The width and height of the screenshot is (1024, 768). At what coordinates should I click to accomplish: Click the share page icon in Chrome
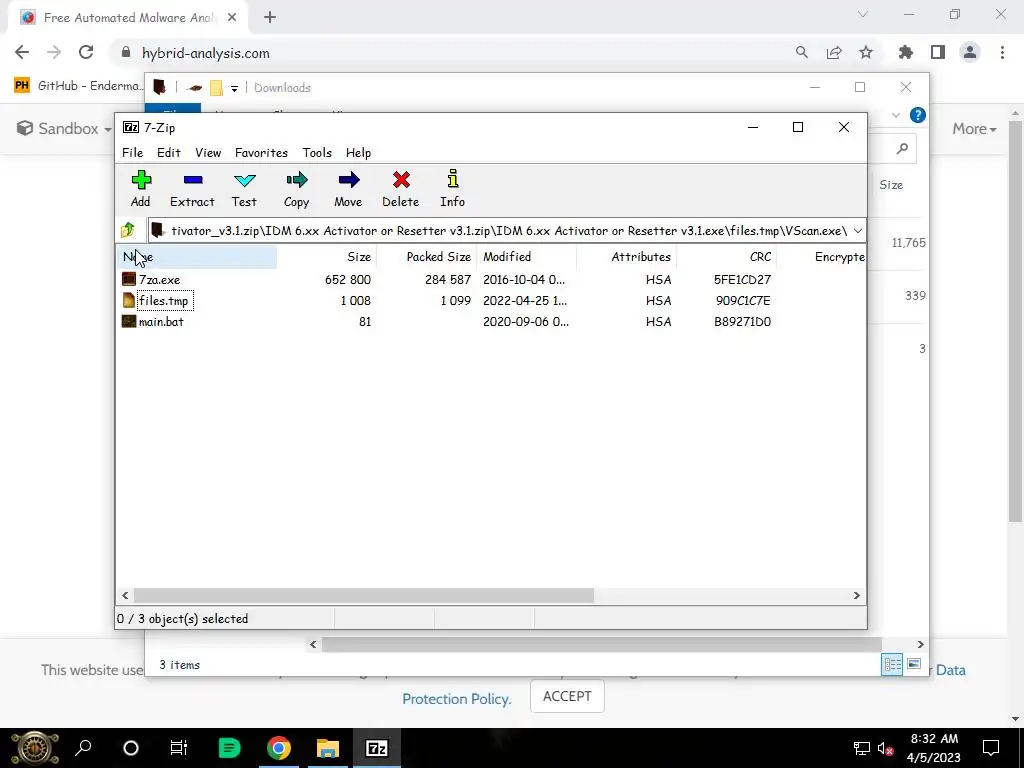(x=834, y=52)
